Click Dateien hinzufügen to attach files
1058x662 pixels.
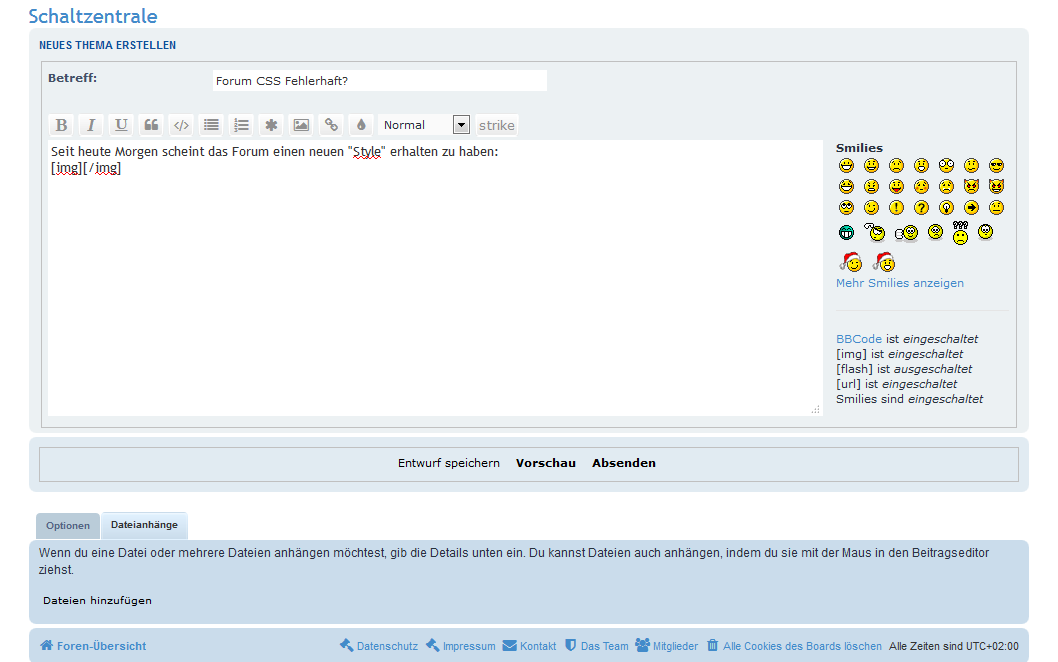(97, 601)
